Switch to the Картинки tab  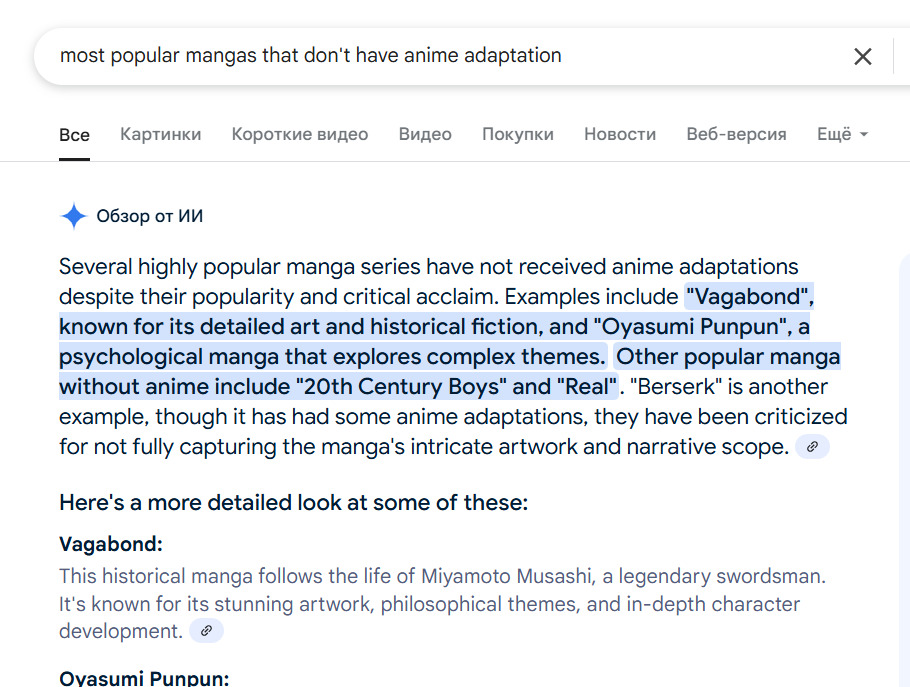point(160,134)
